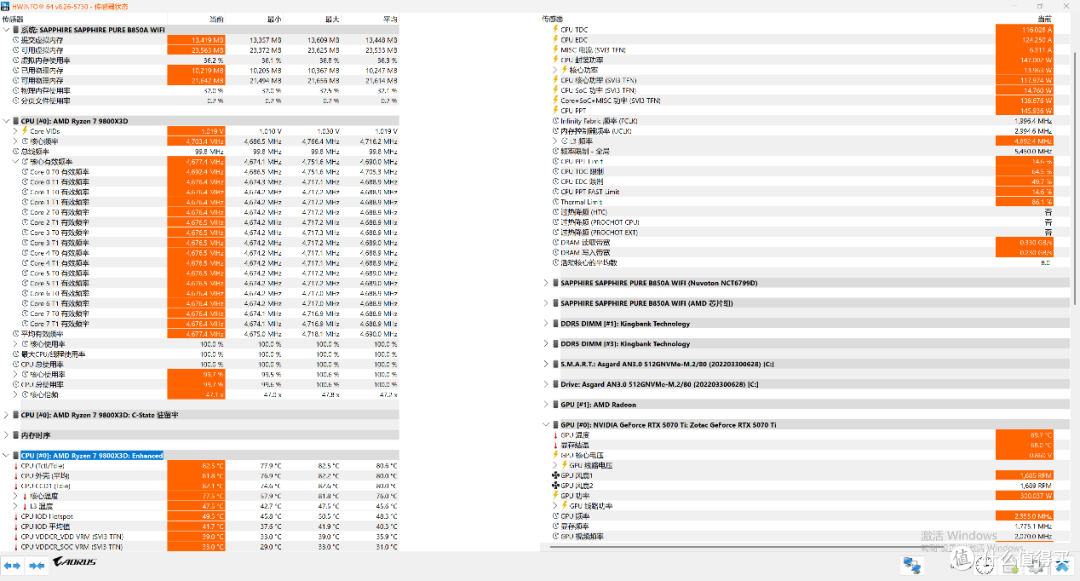The image size is (1080, 581).
Task: Click the 2,394.6 MHz memory controller value
Action: (x=1033, y=131)
